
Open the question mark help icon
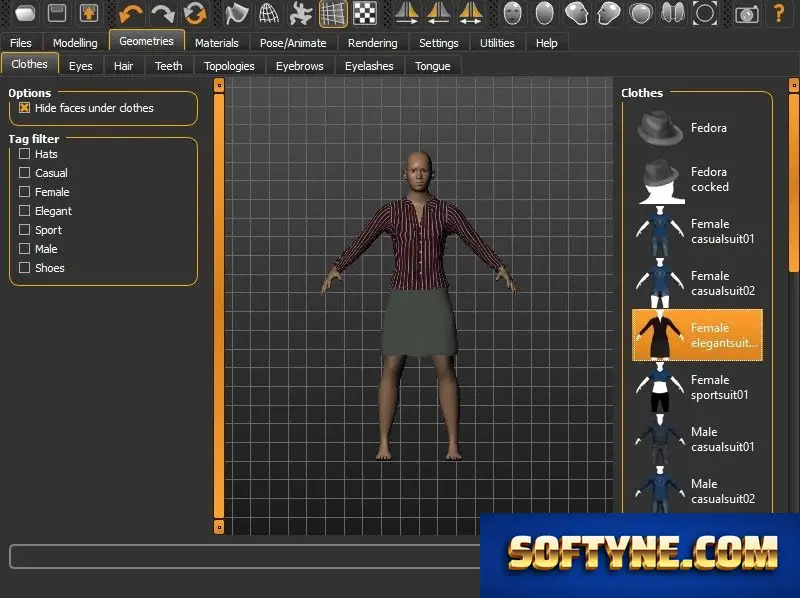tap(779, 14)
